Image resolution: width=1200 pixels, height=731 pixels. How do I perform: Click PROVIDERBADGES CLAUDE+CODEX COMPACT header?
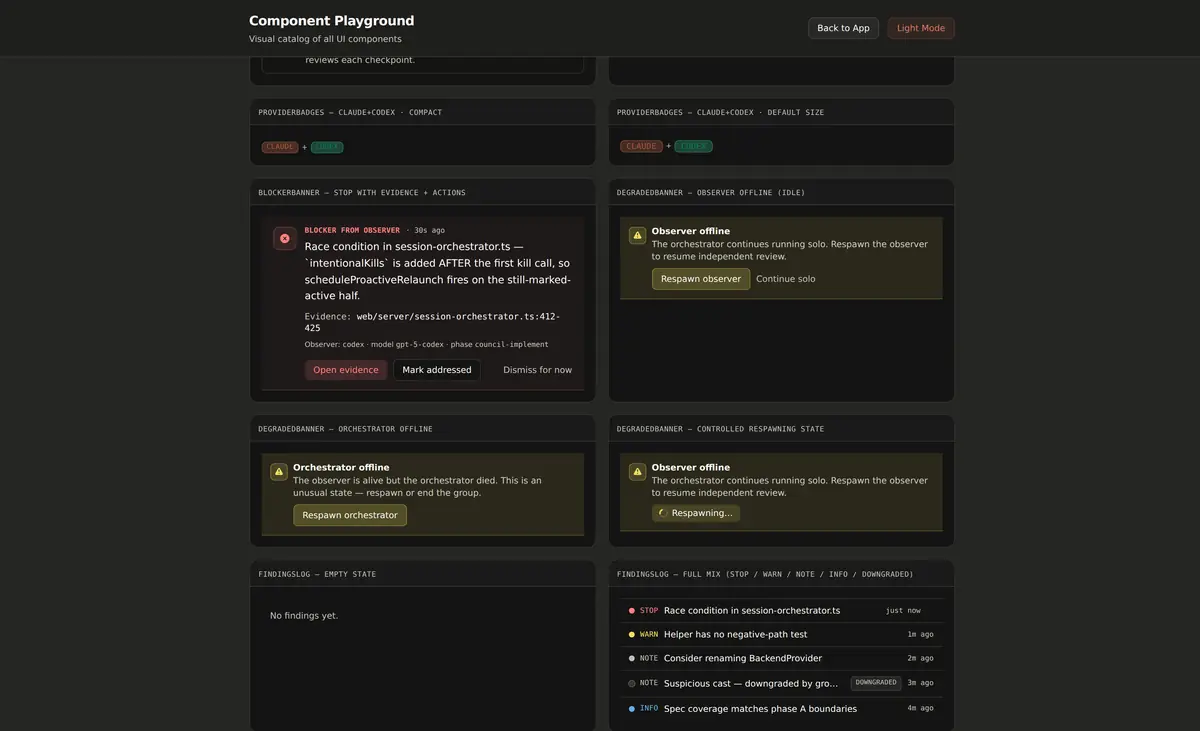pyautogui.click(x=350, y=113)
